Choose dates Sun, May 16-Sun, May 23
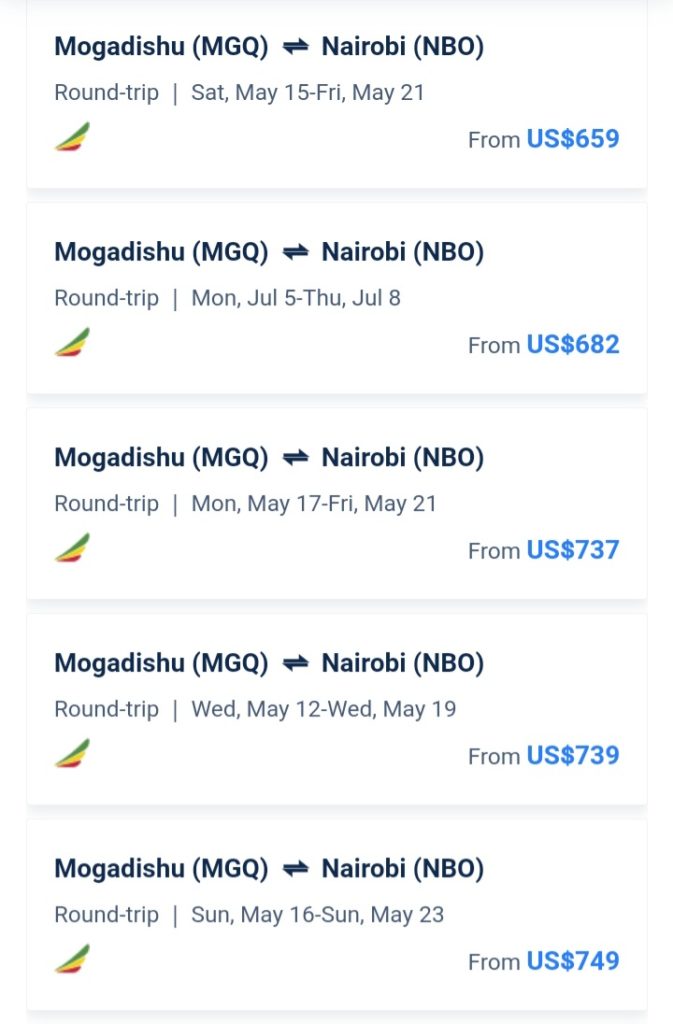The image size is (673, 1024). tap(317, 915)
